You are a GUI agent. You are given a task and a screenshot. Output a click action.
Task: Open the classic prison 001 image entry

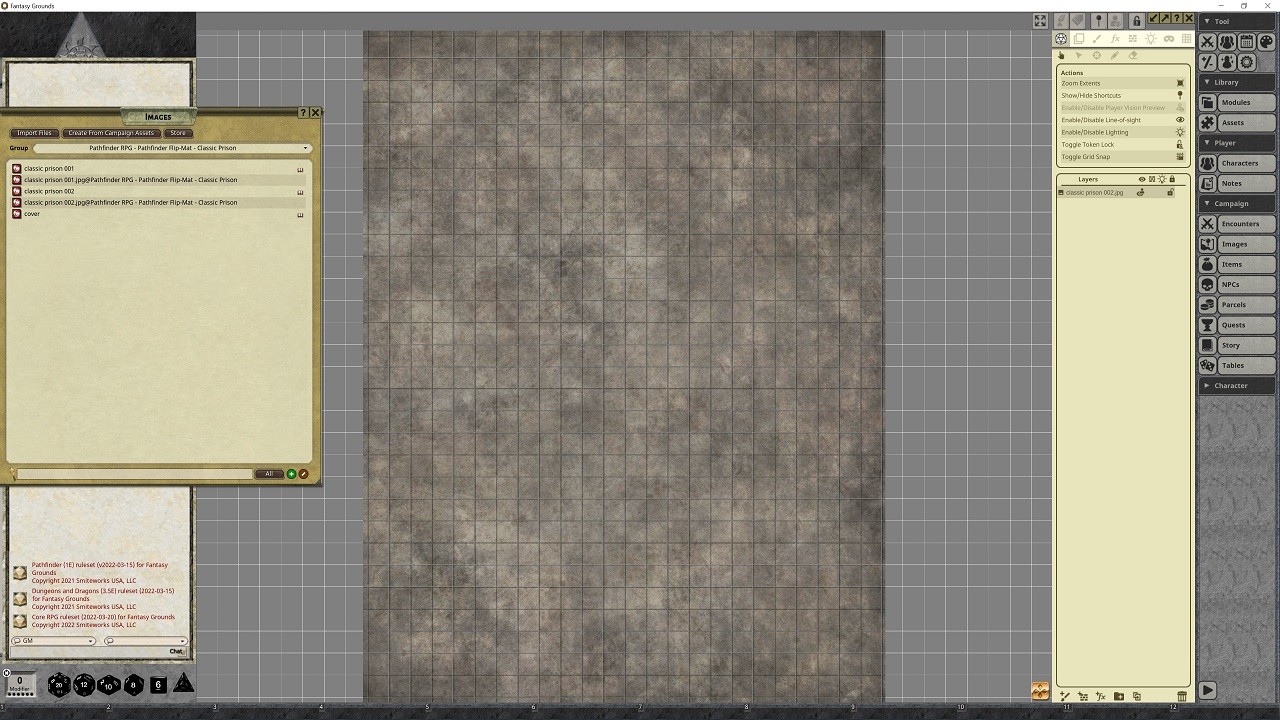(x=49, y=169)
